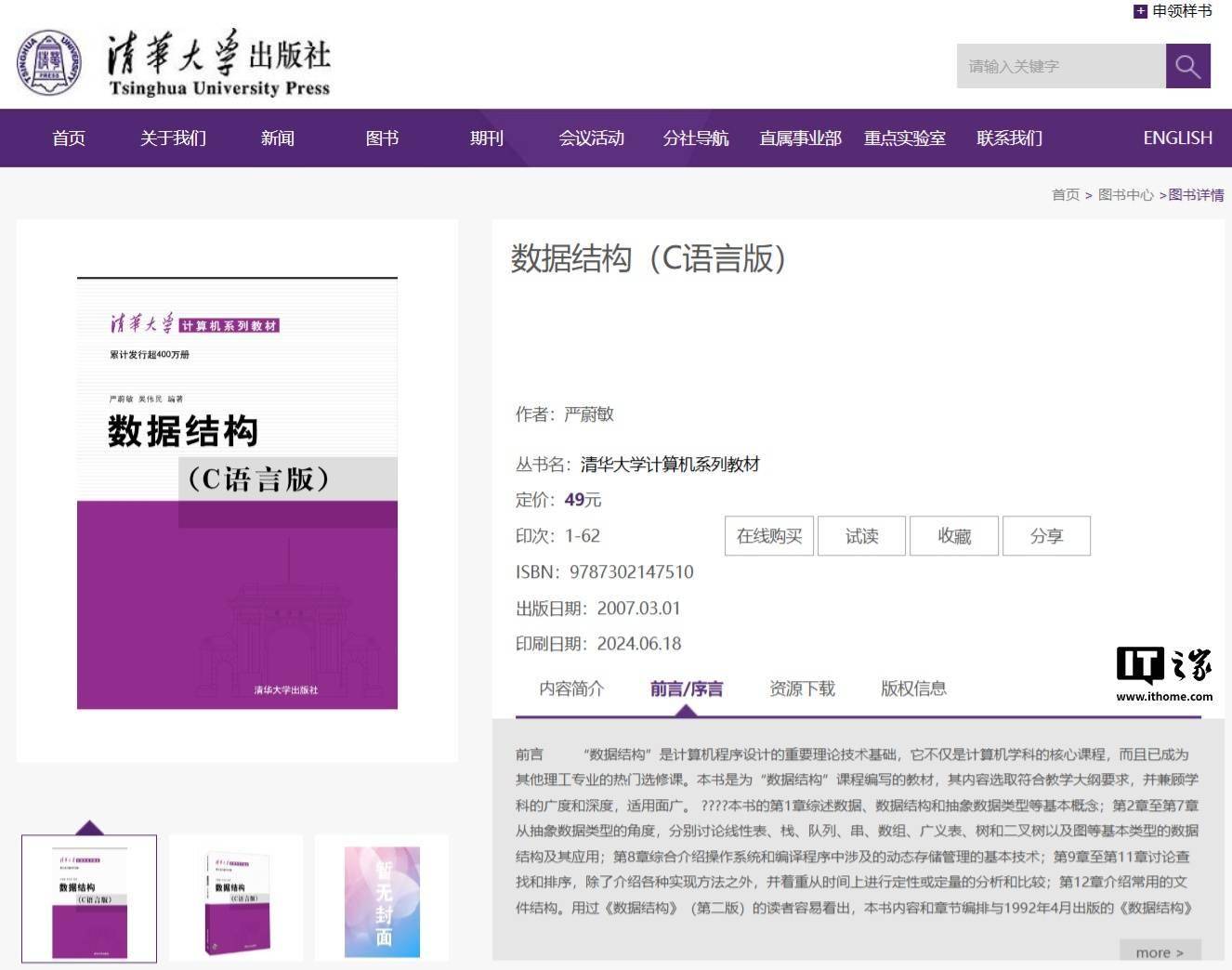Click the 图书详情 breadcrumb
The image size is (1232, 970).
[1197, 194]
